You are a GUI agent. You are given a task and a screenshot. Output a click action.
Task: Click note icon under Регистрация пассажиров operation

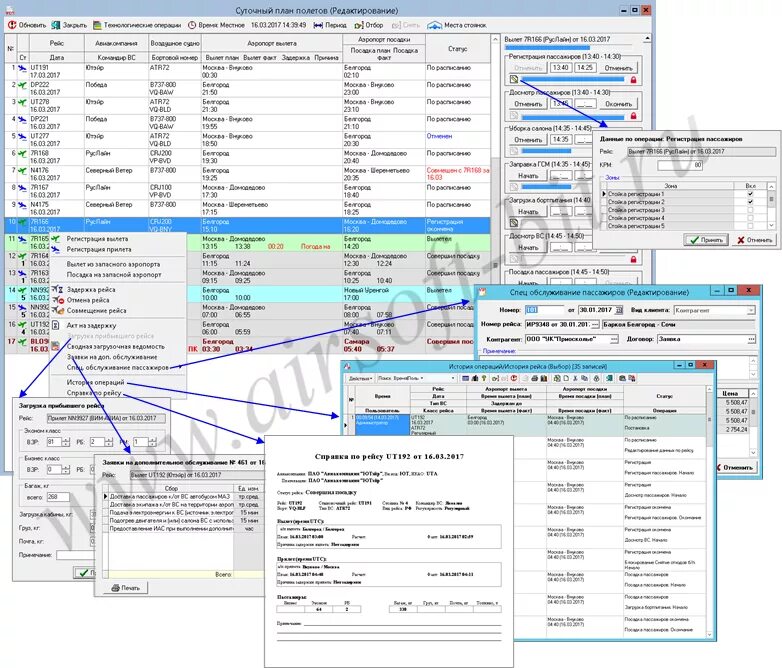point(514,79)
